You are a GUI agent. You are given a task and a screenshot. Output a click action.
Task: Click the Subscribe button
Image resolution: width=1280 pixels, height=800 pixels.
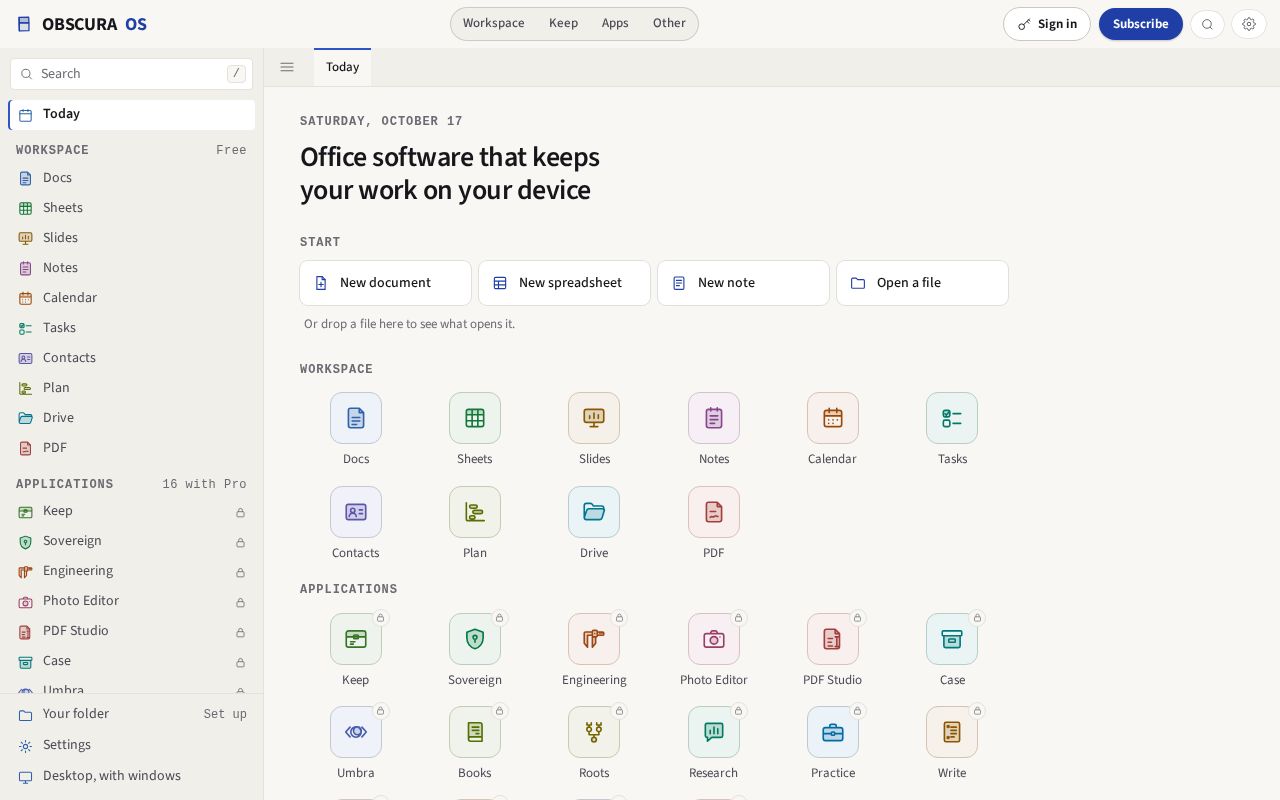[x=1141, y=24]
